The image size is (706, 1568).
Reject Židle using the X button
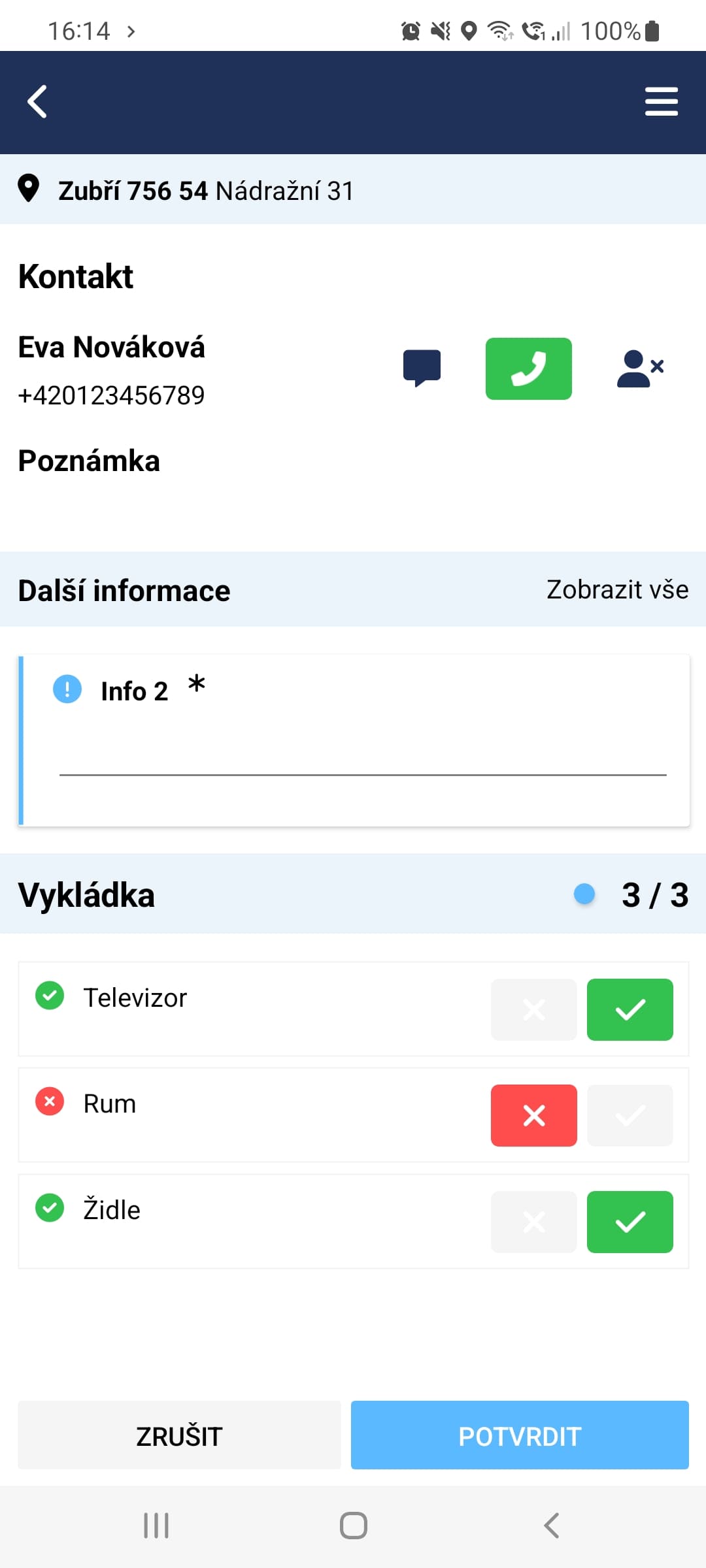coord(533,1222)
